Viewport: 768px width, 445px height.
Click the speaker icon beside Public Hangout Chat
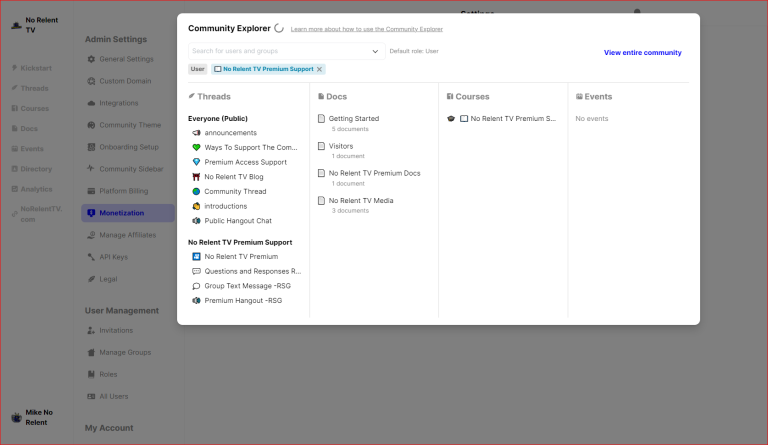tap(196, 221)
